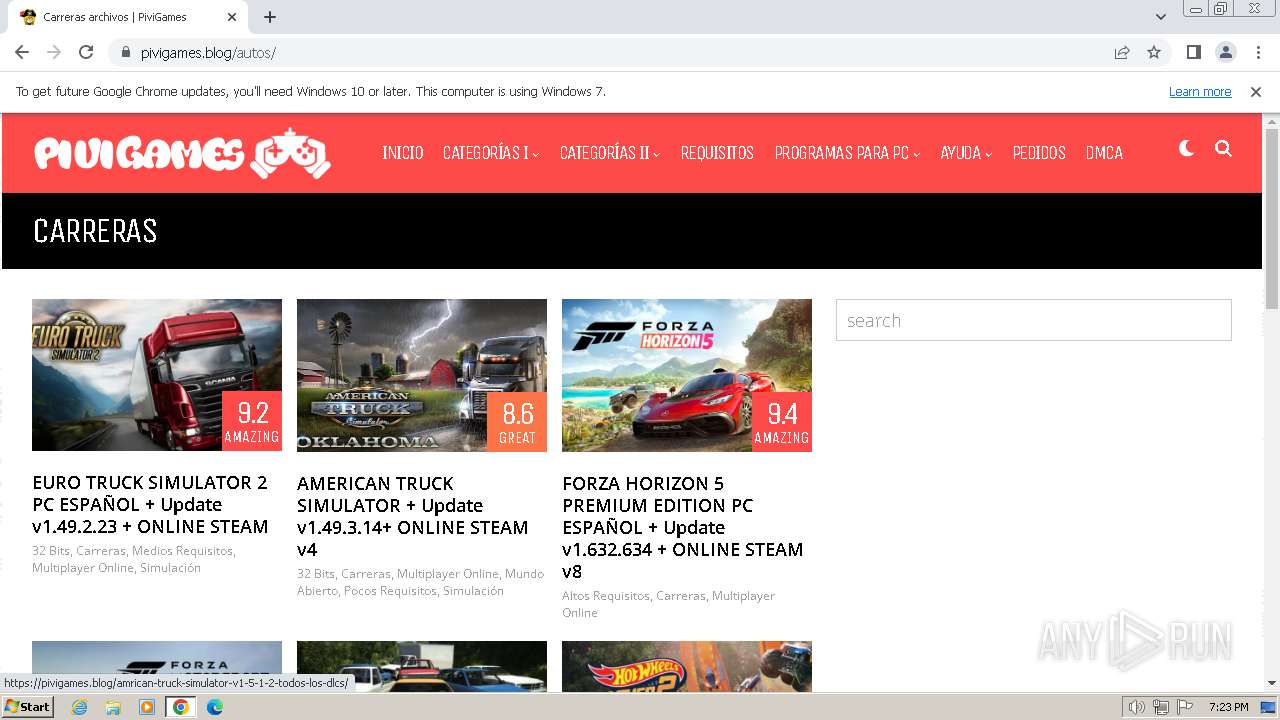Switch to Chrome taskbar icon
The image size is (1280, 720).
click(x=181, y=707)
